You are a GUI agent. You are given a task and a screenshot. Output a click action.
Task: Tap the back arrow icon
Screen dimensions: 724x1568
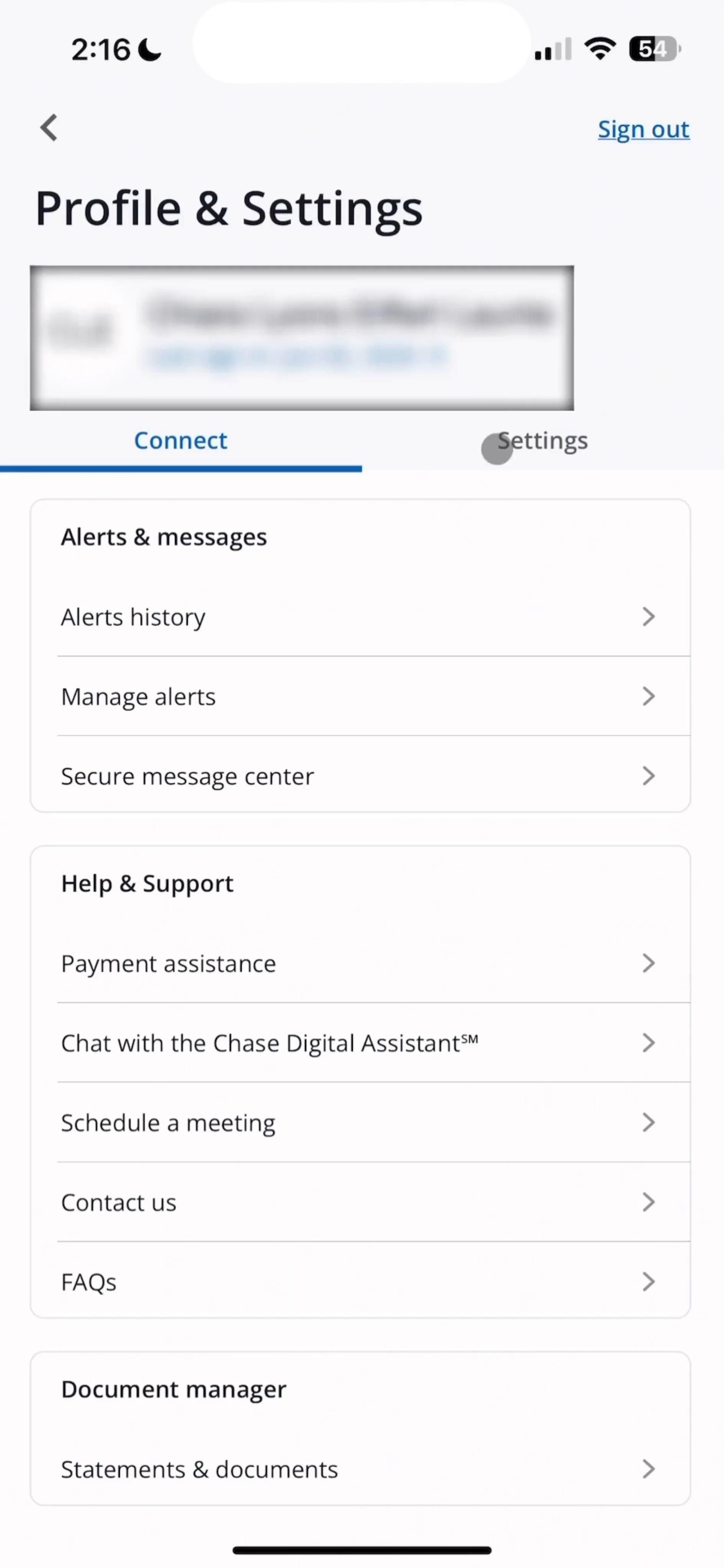(49, 128)
